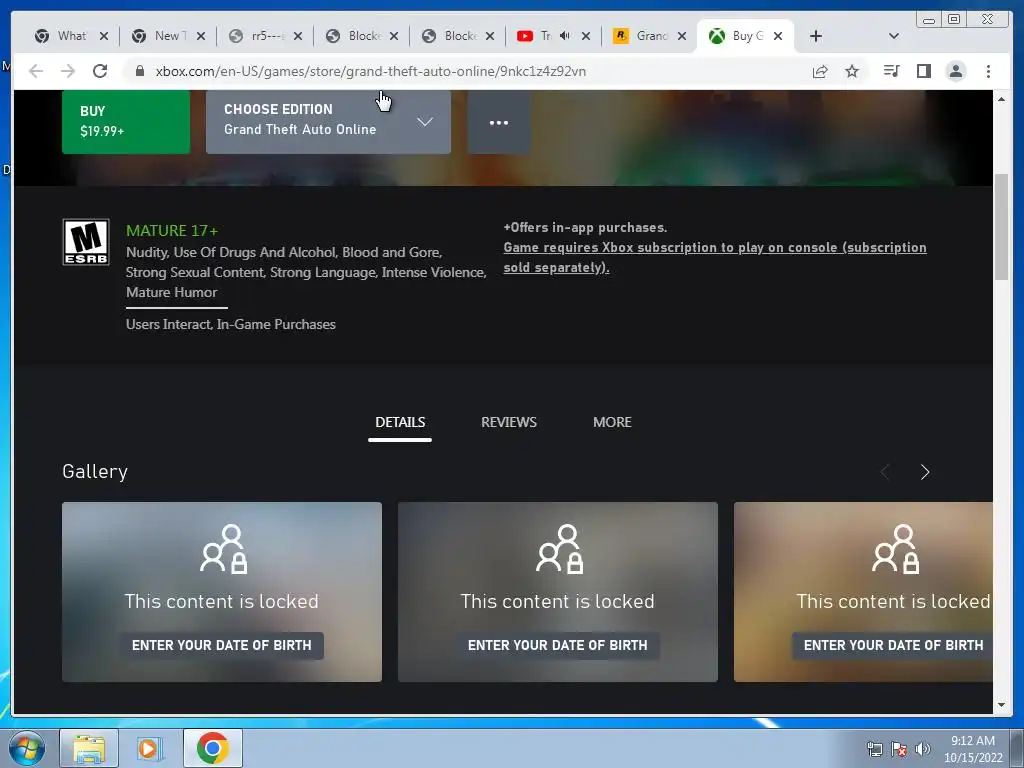
Task: Launch Windows Media Player from taskbar
Action: coord(150,748)
